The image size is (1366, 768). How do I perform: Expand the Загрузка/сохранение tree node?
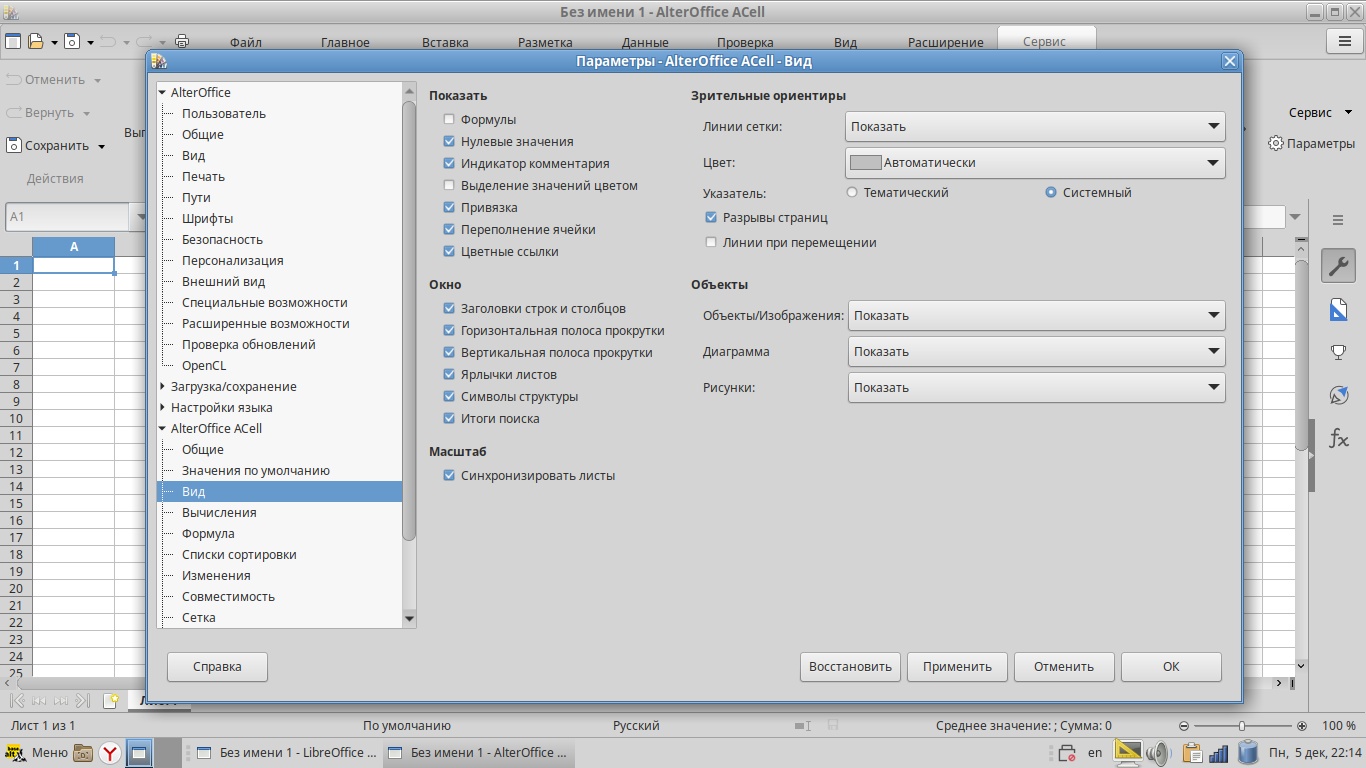click(162, 386)
